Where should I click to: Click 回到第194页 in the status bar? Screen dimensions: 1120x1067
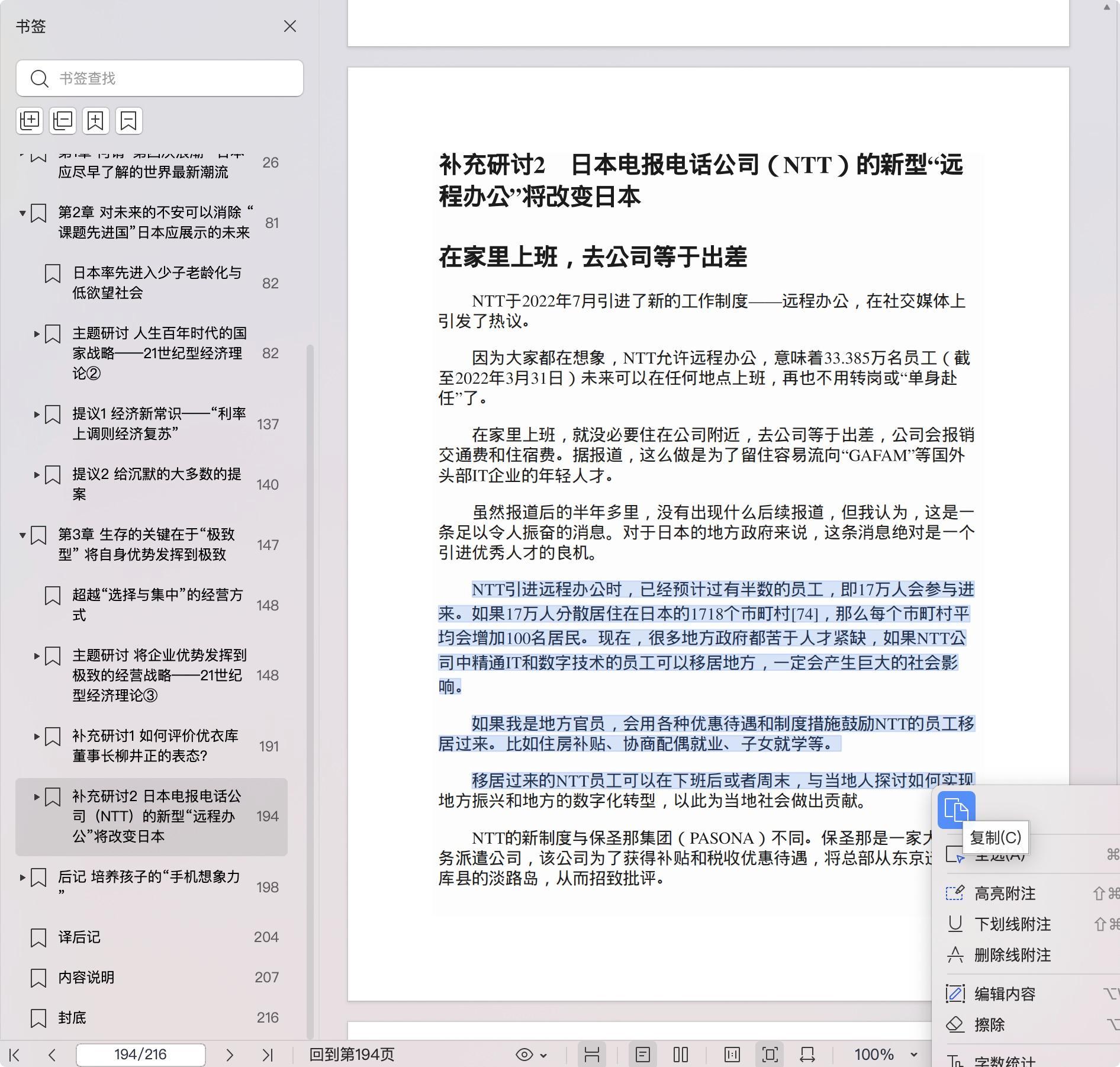click(352, 1055)
